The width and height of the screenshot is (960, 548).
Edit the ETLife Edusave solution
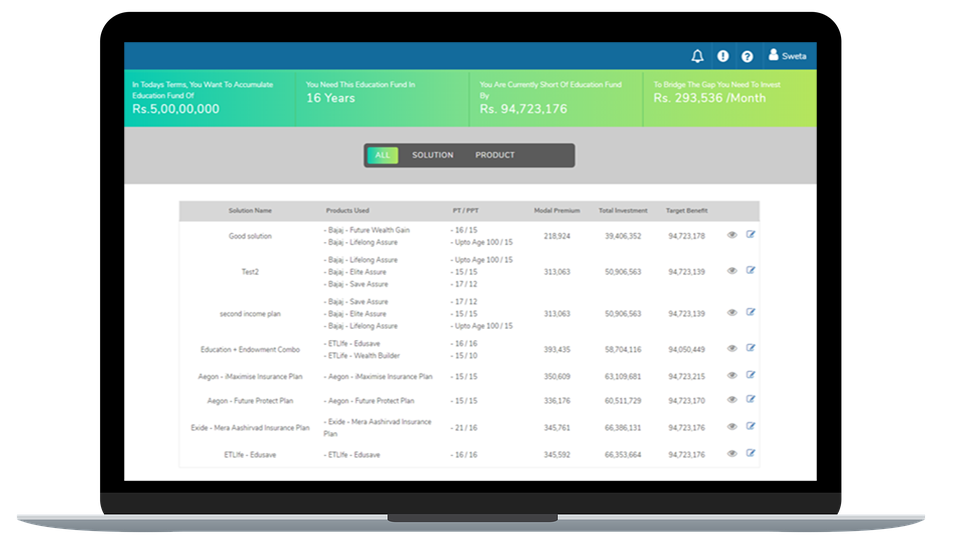(x=751, y=453)
